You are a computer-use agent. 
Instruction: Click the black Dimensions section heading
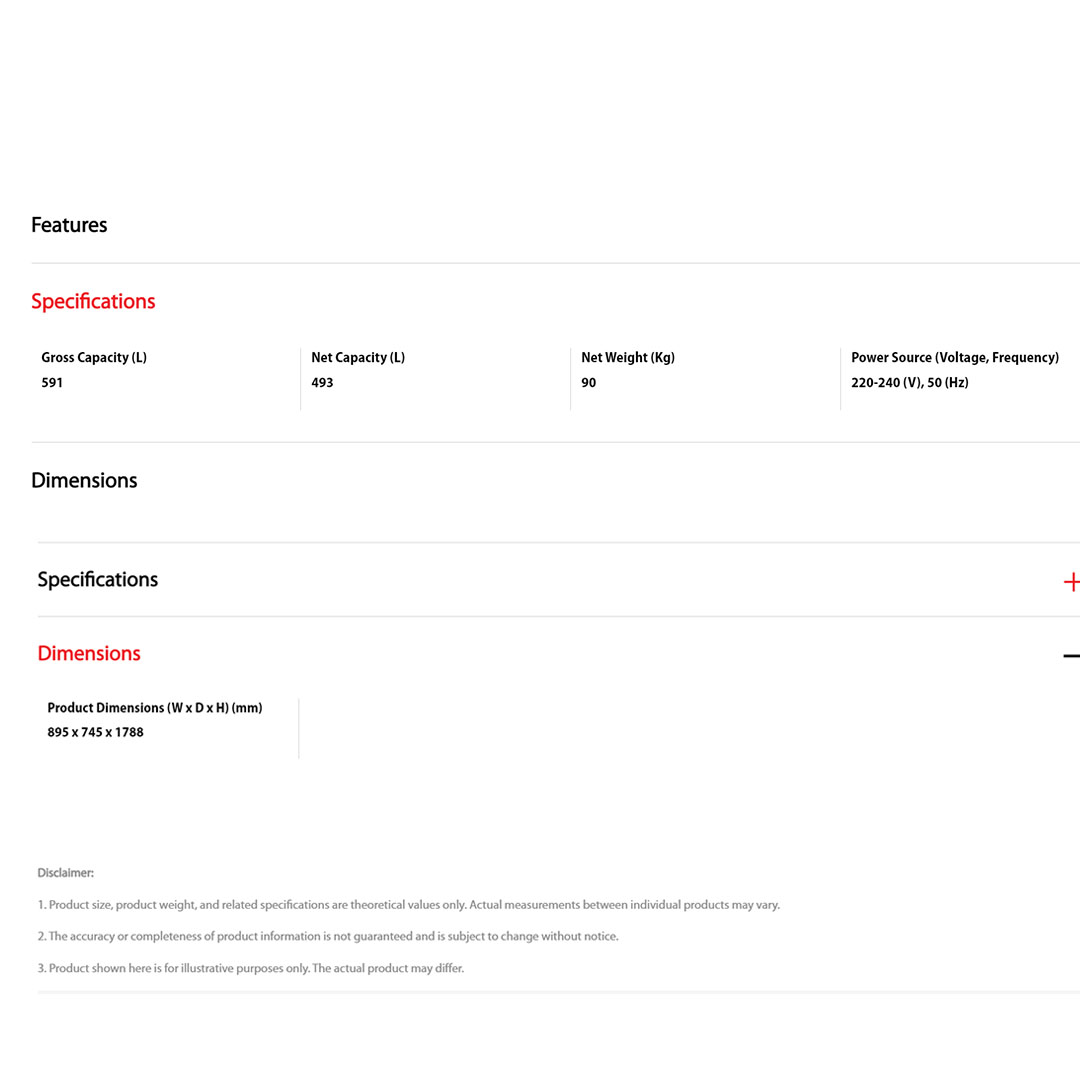click(84, 480)
